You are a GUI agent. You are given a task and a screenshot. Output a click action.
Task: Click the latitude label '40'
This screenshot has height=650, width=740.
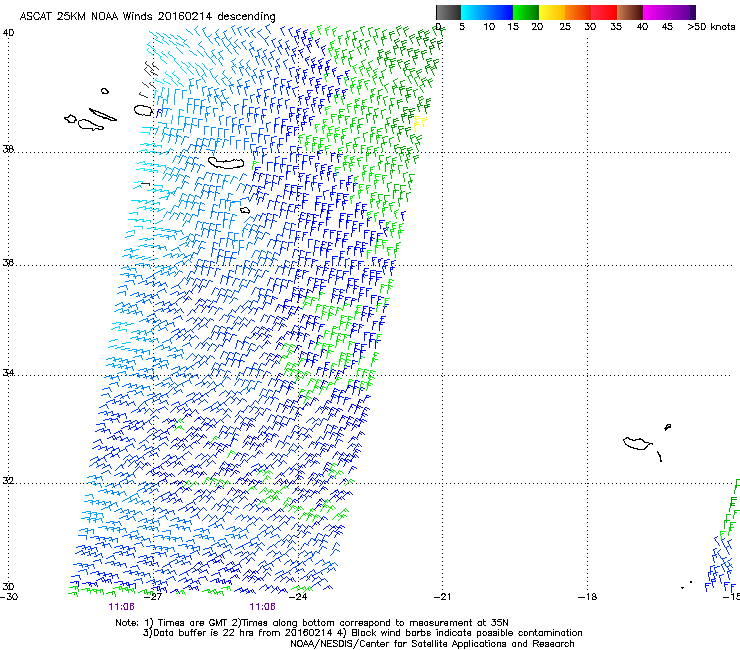click(x=8, y=33)
